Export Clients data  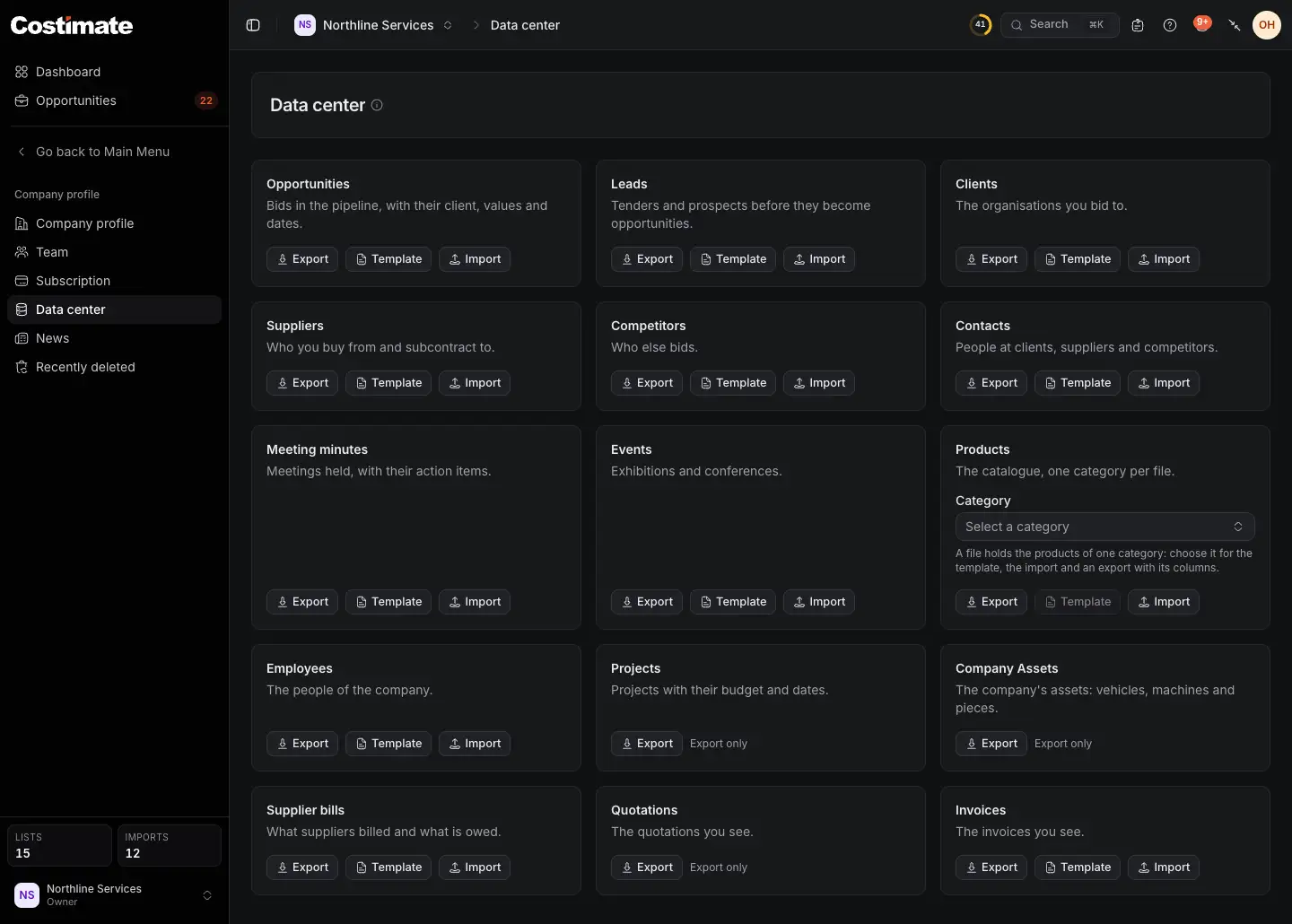pos(991,259)
